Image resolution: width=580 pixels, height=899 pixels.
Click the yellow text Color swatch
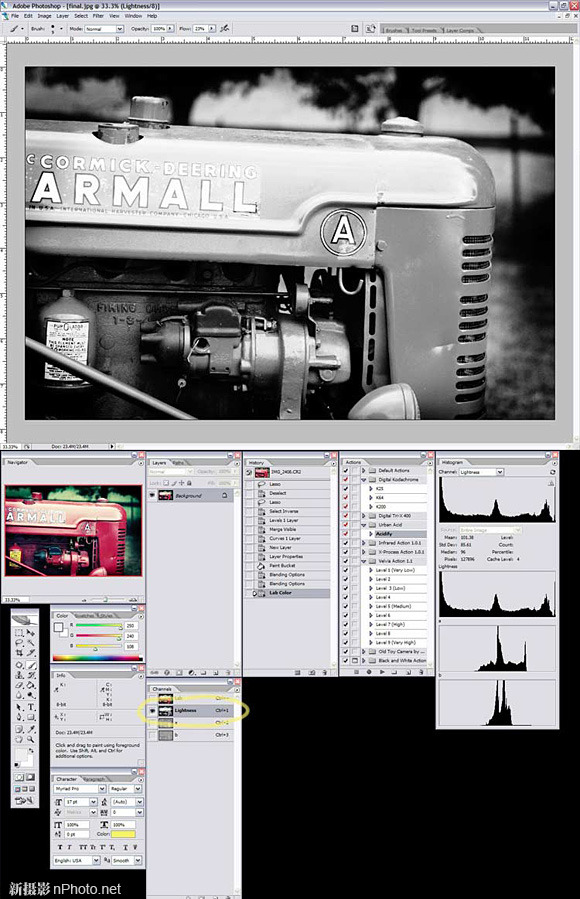[x=123, y=834]
